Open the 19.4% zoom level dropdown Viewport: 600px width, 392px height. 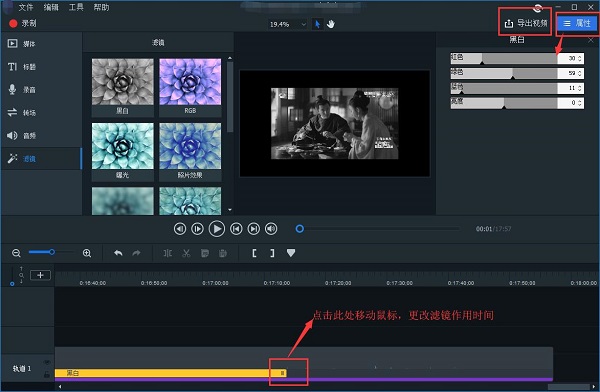click(x=288, y=24)
